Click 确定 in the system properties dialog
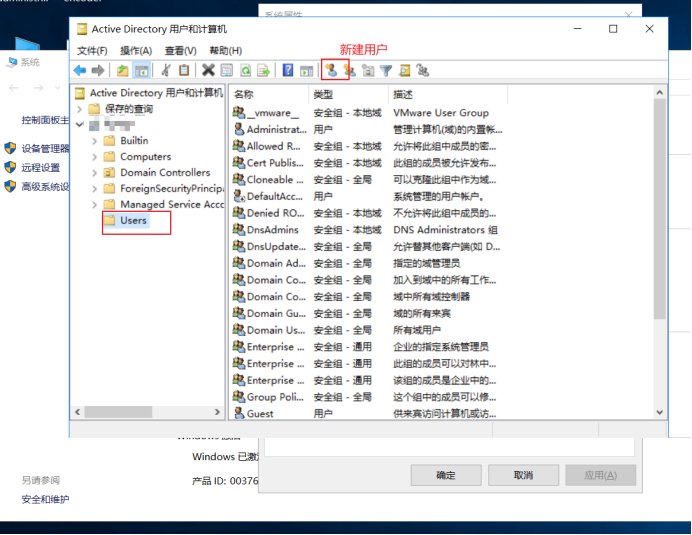 coord(446,475)
